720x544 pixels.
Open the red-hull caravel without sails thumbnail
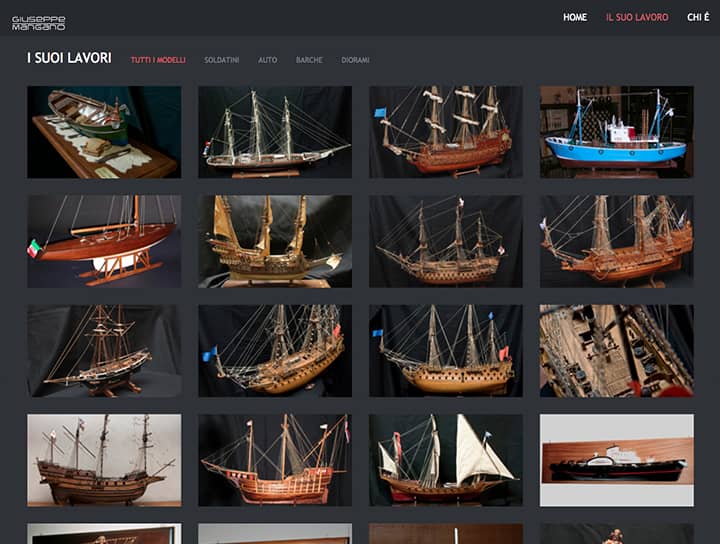[275, 460]
